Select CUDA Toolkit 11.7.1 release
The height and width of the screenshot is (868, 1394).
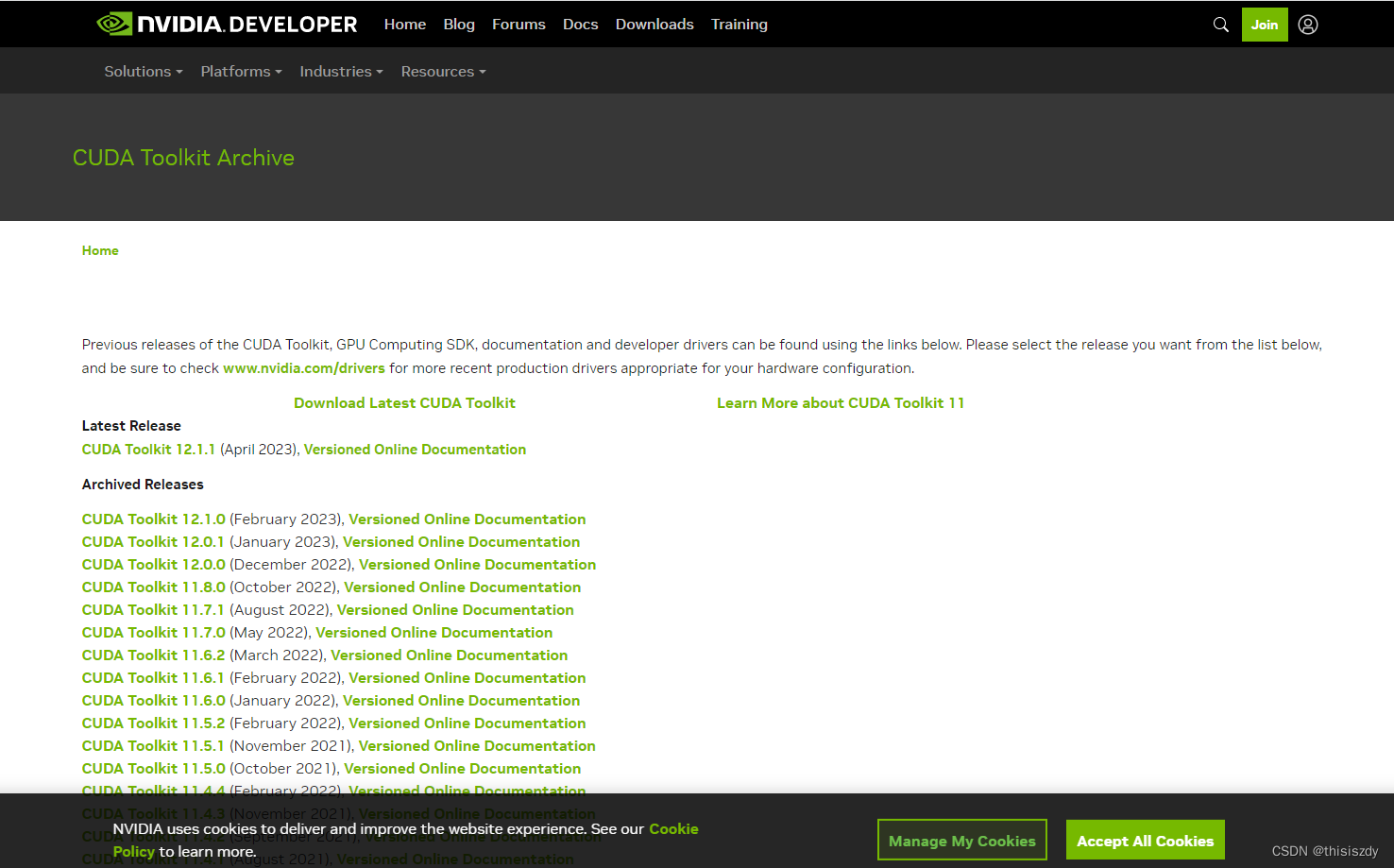point(153,610)
